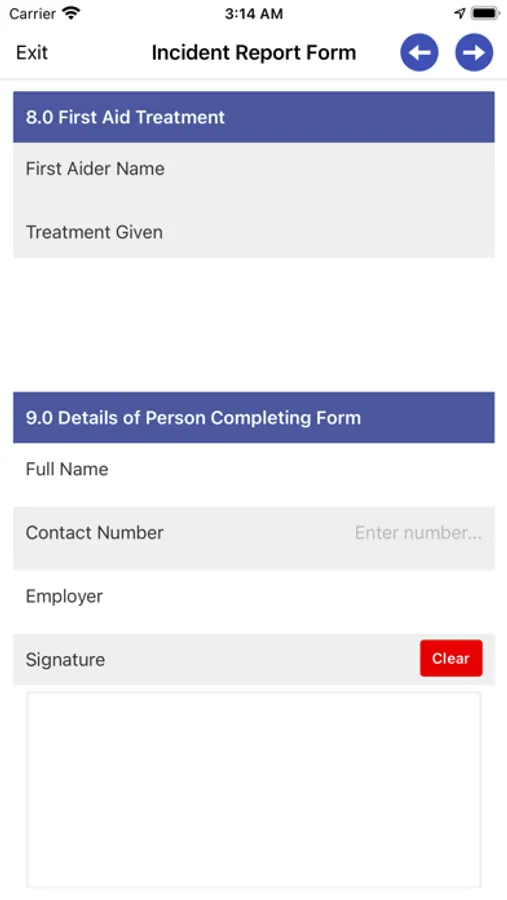
Task: Tap the Wi-Fi status icon
Action: (71, 13)
